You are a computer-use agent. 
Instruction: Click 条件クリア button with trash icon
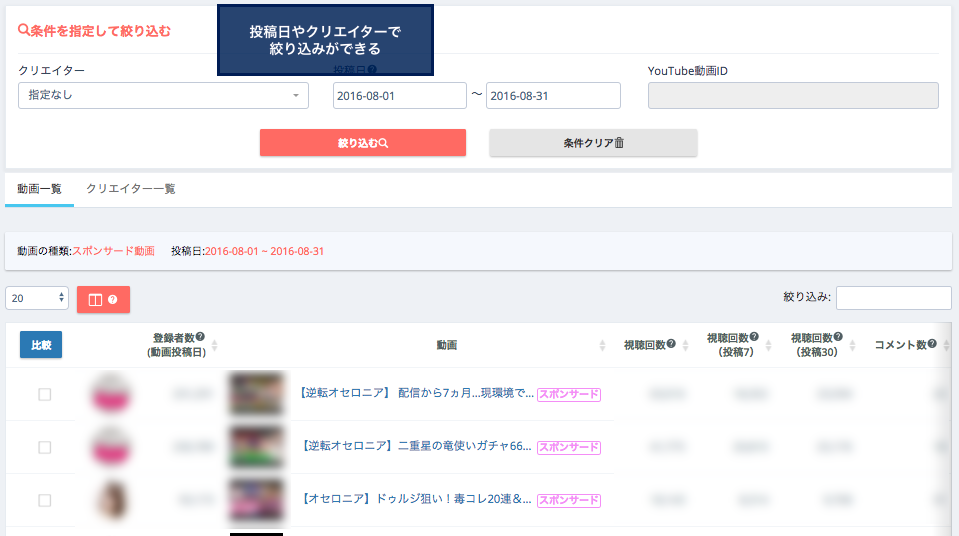(x=593, y=143)
